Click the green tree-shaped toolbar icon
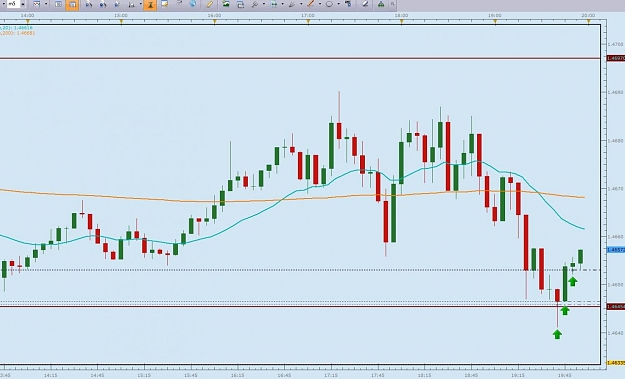Screen dimensions: 625x379 [381, 4]
